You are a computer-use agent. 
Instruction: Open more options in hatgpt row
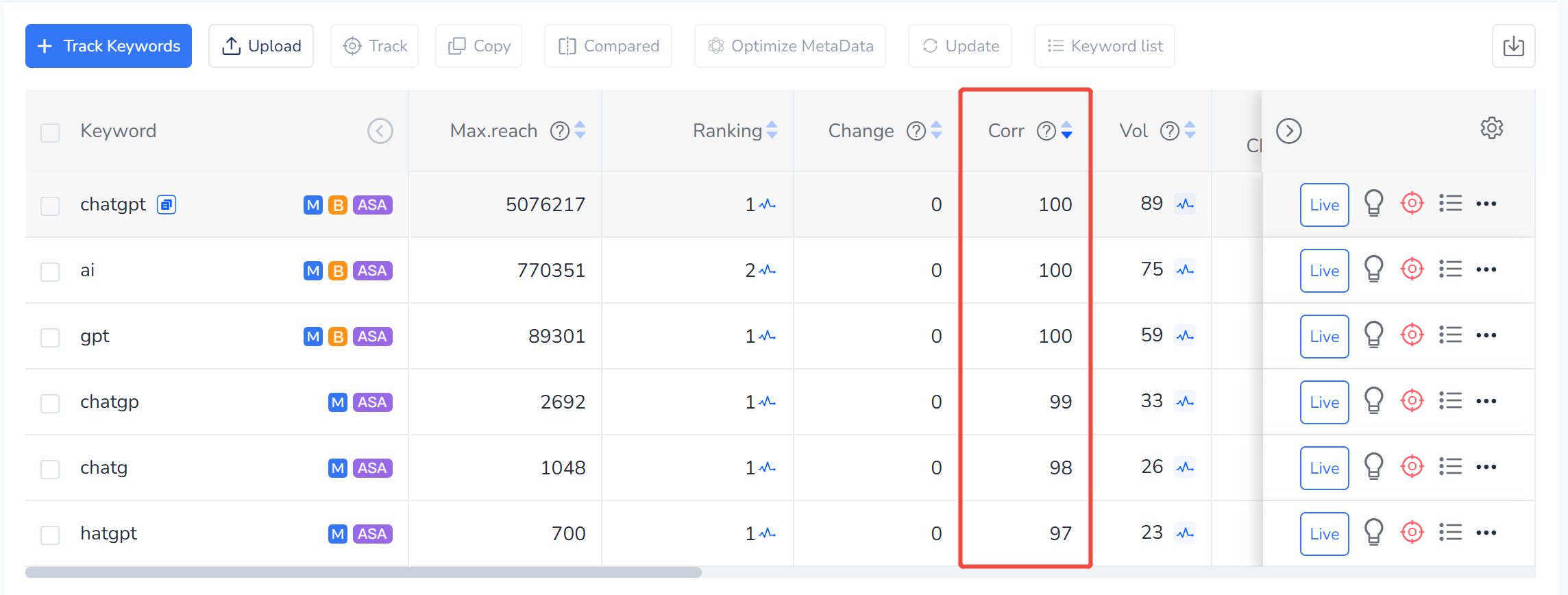[1486, 533]
